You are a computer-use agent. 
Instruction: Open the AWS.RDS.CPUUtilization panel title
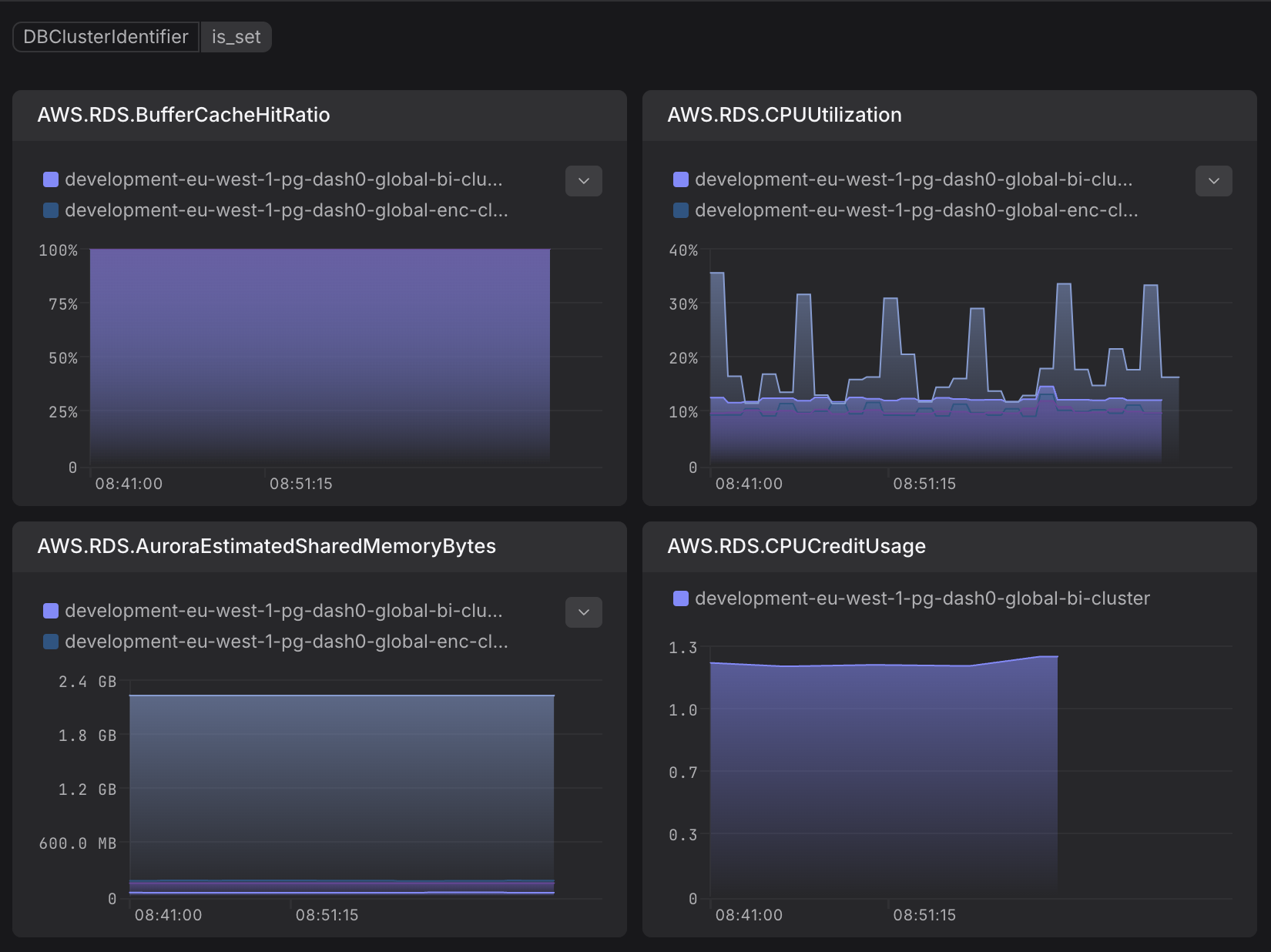784,115
